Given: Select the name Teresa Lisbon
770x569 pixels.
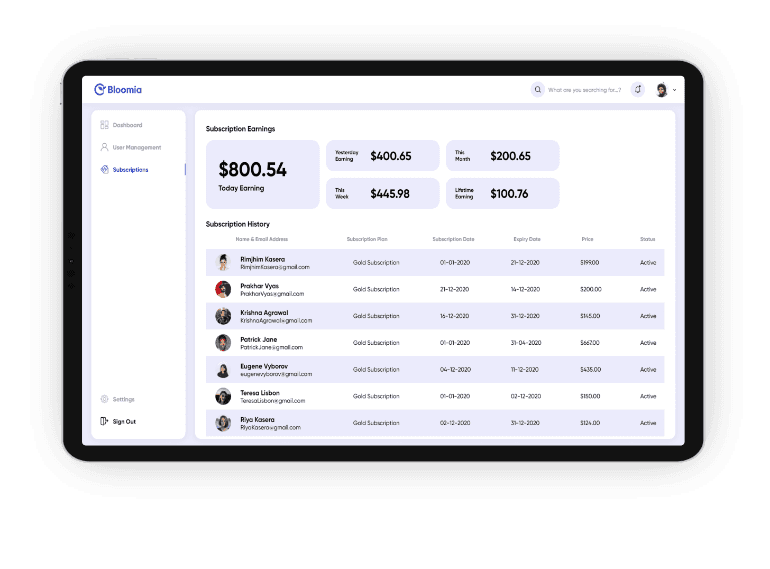Looking at the screenshot, I should coord(260,393).
